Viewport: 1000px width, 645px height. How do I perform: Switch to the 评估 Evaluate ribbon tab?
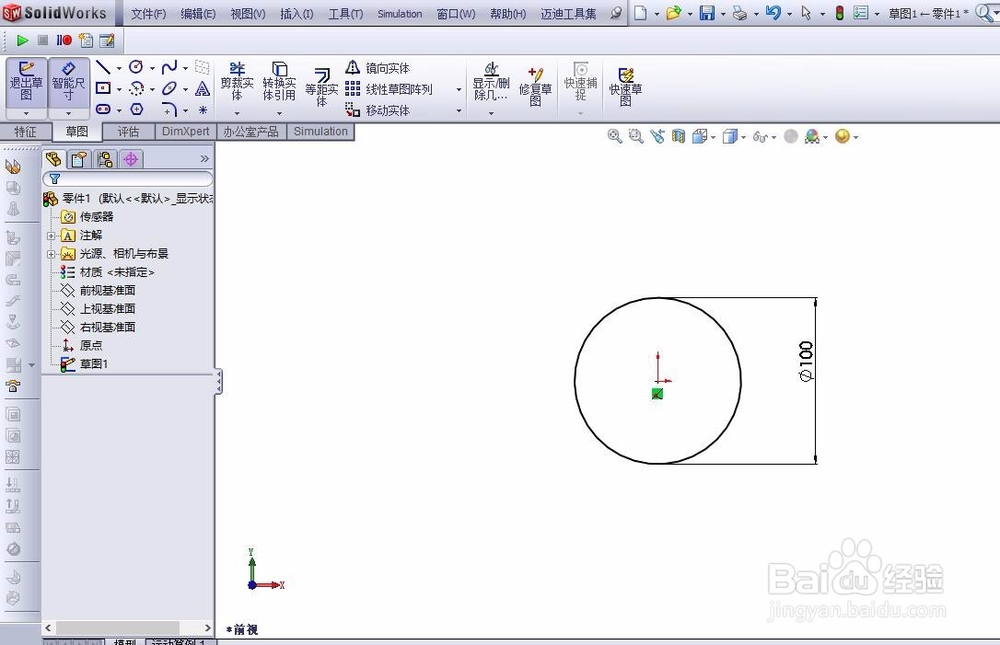128,131
